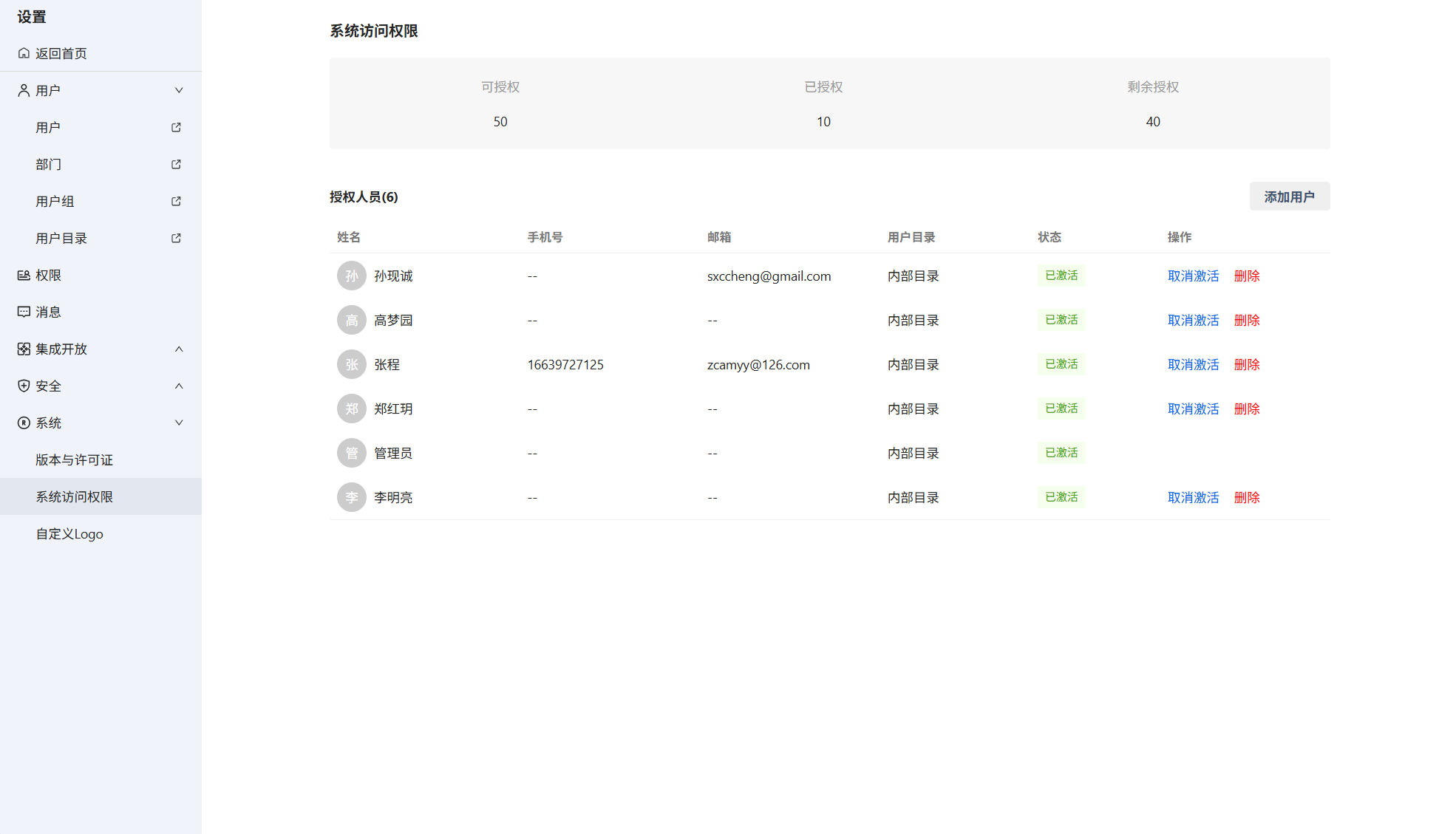
Task: Open external link icon for 用户
Action: click(176, 127)
